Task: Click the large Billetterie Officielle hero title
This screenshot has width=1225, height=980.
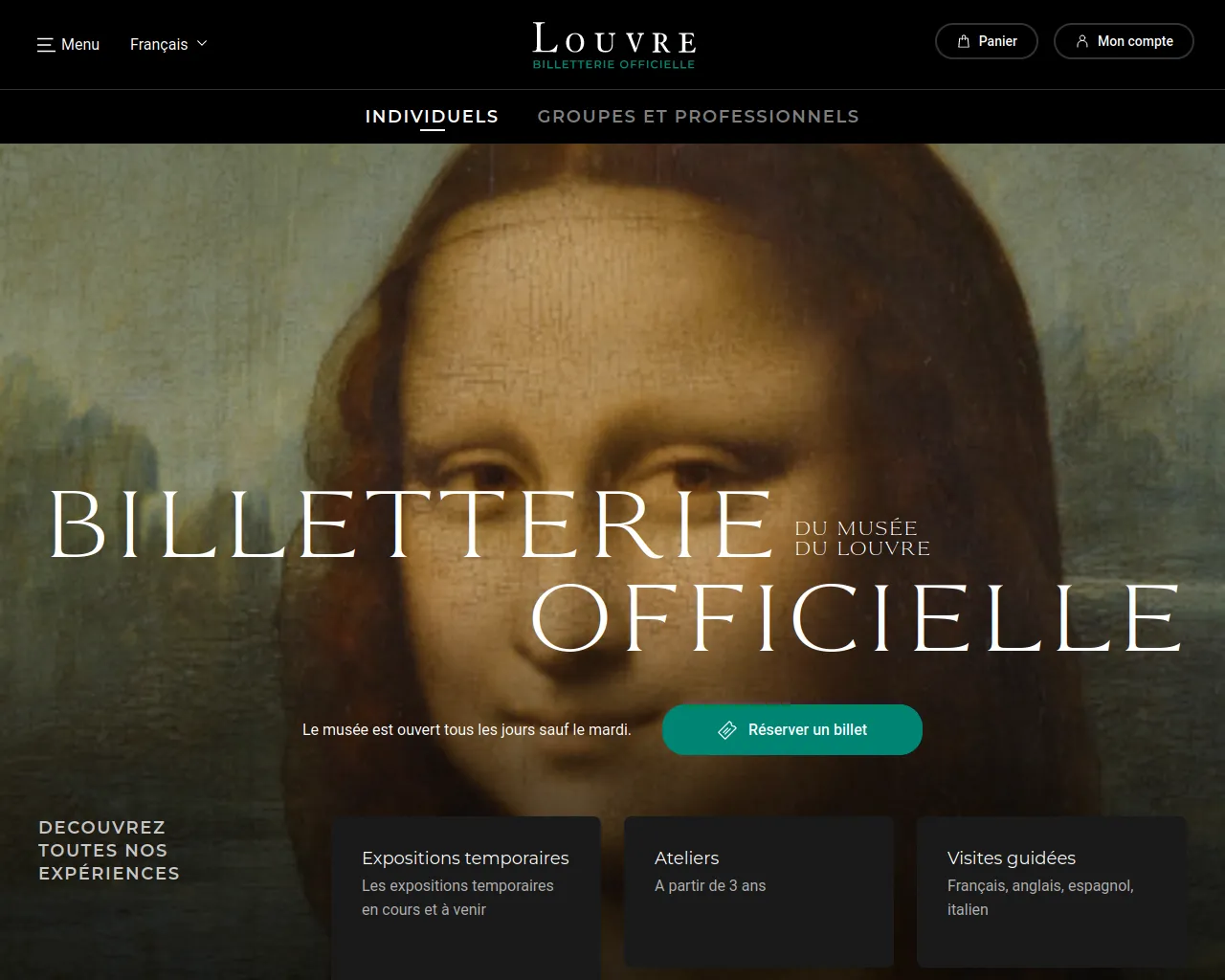Action: (614, 571)
